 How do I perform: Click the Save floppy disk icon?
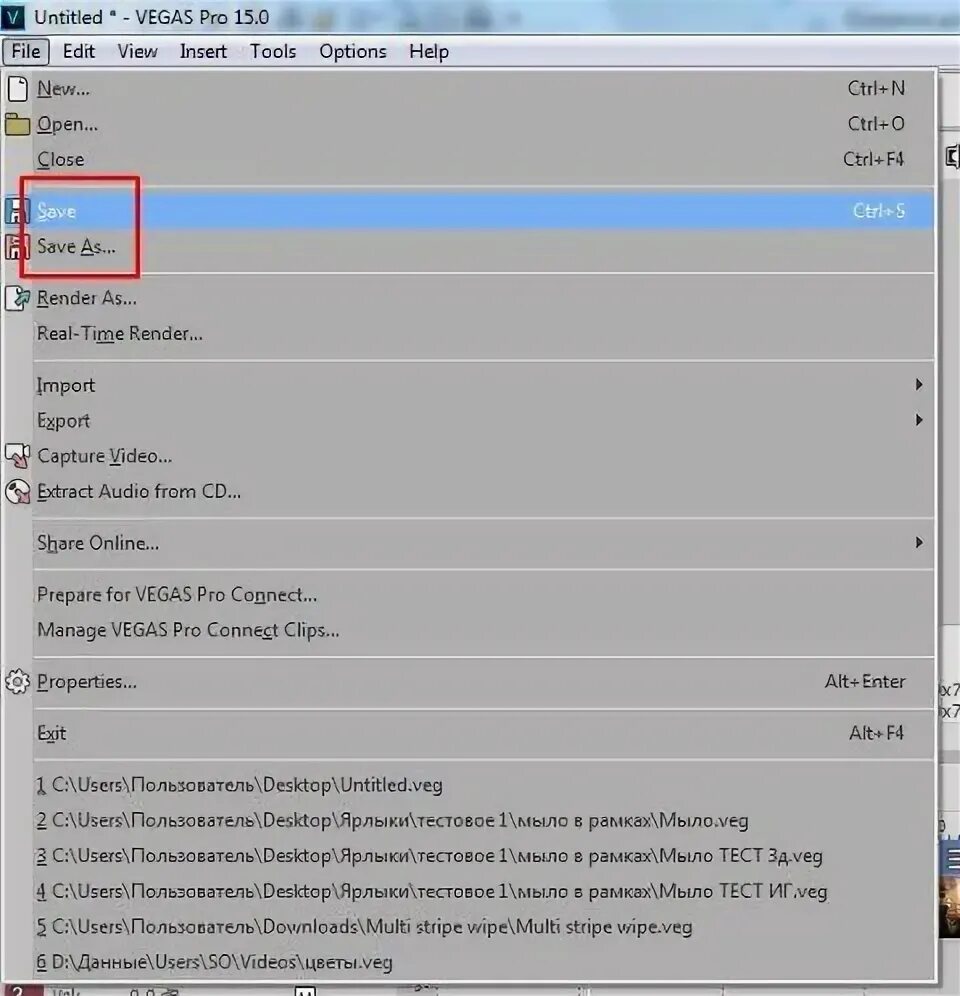coord(17,211)
